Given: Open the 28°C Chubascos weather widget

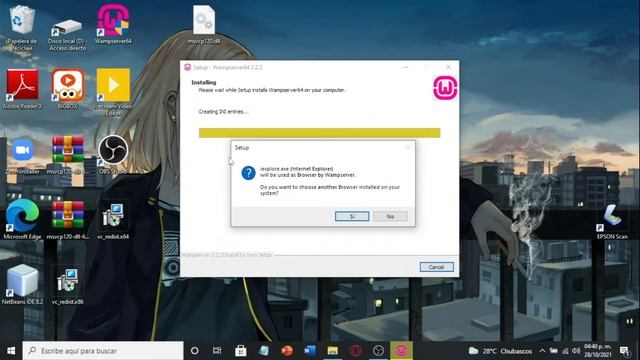Looking at the screenshot, I should pyautogui.click(x=500, y=351).
